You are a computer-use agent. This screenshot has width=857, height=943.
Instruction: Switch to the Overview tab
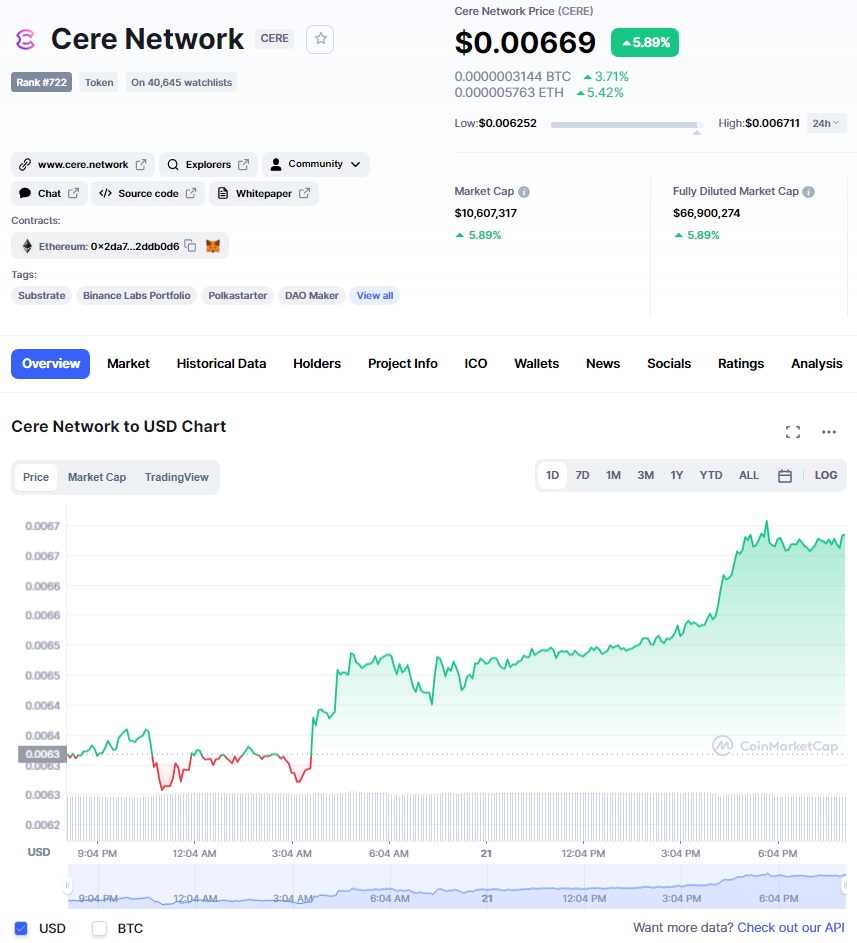click(51, 364)
